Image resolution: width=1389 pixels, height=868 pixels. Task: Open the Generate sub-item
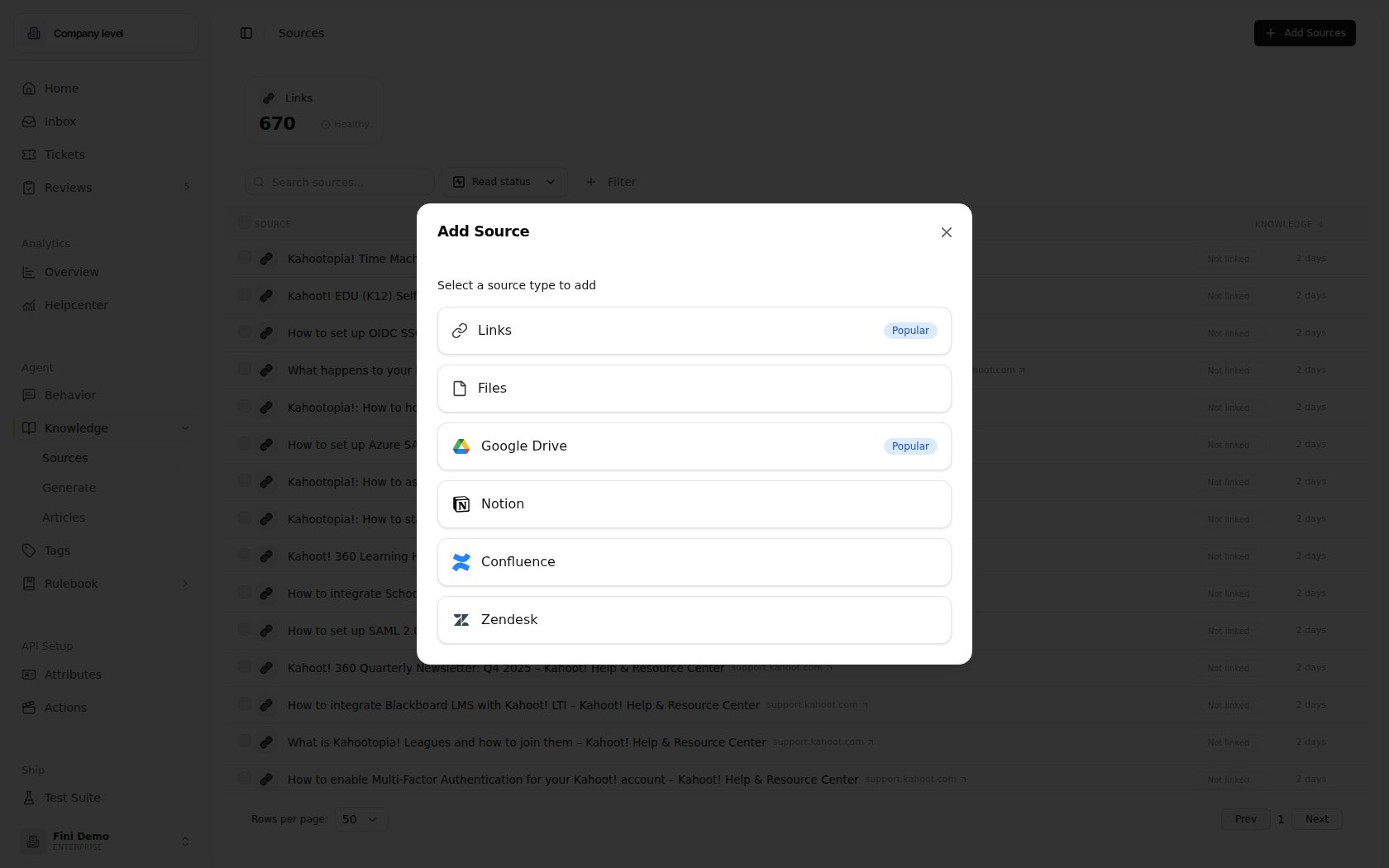[x=69, y=488]
